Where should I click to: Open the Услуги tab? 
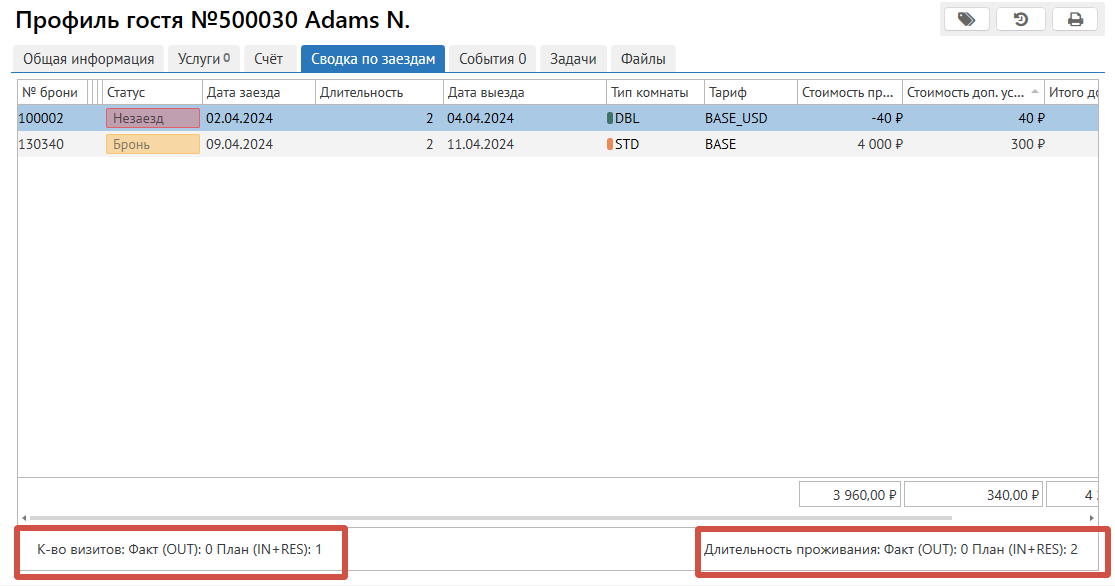click(204, 59)
